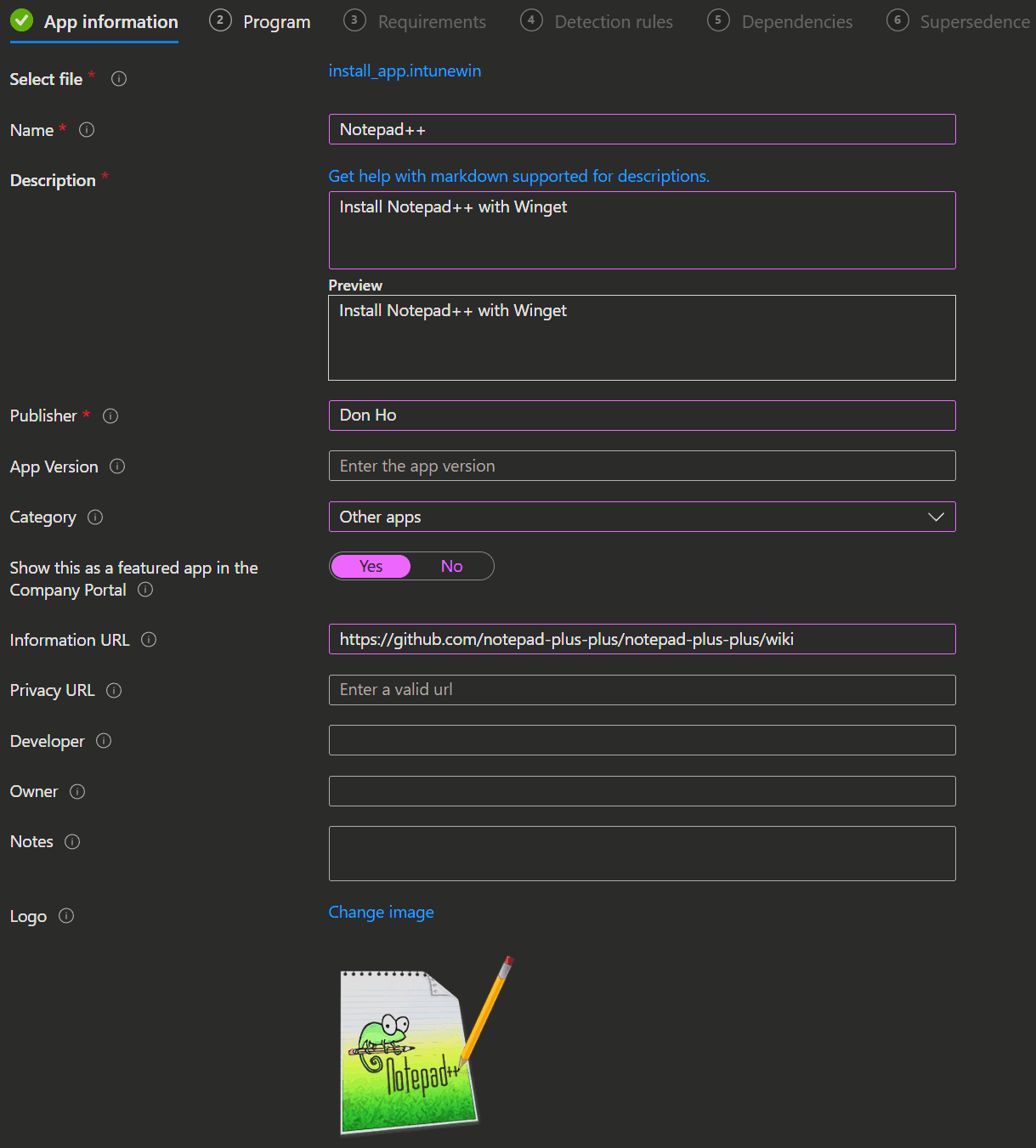Screen dimensions: 1036x1148
Task: Click the Developer input field
Action: pos(642,740)
